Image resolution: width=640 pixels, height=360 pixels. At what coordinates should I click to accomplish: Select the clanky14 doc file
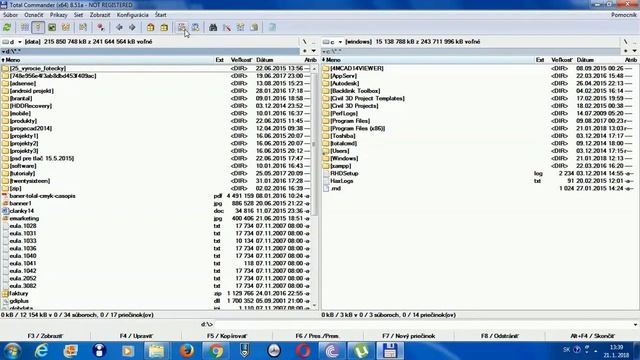22,211
